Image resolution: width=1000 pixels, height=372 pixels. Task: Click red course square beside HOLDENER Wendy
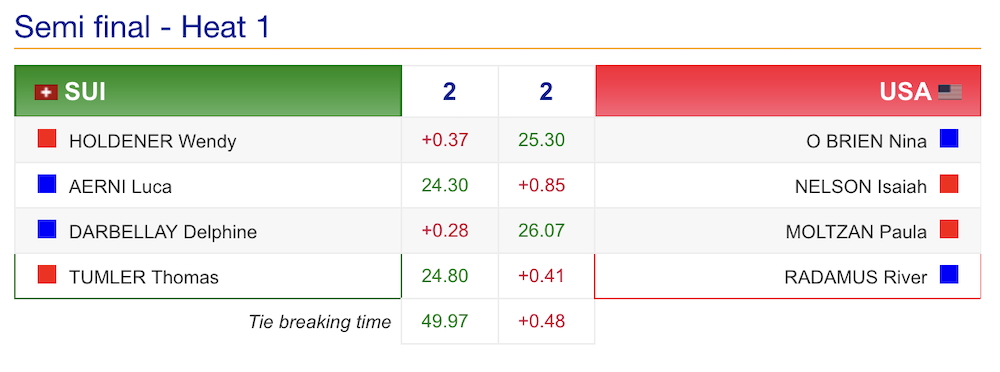47,138
